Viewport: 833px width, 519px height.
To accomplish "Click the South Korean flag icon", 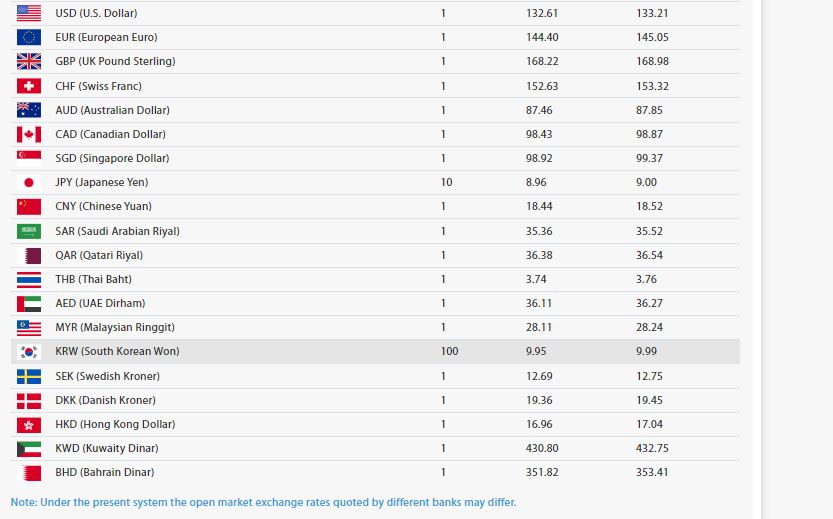I will tap(29, 352).
